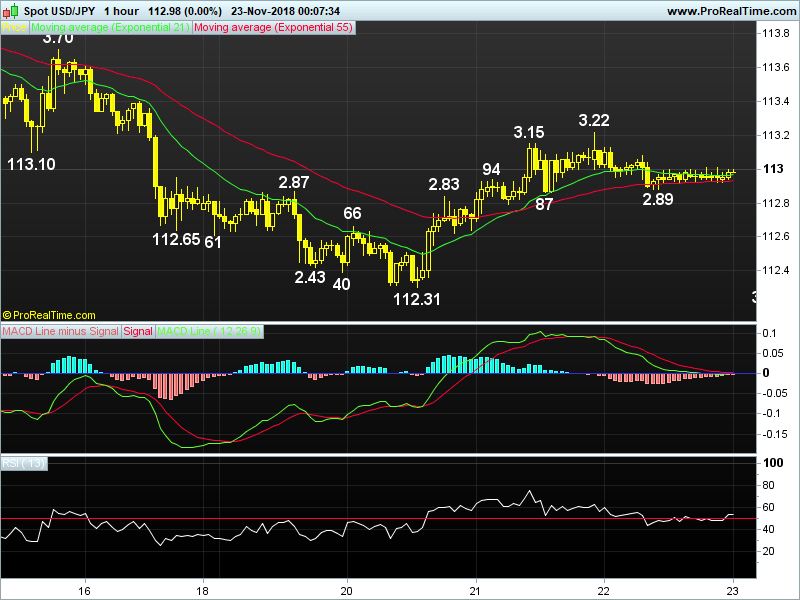
Task: Select Moving average (Exponential 21) label
Action: tap(109, 29)
